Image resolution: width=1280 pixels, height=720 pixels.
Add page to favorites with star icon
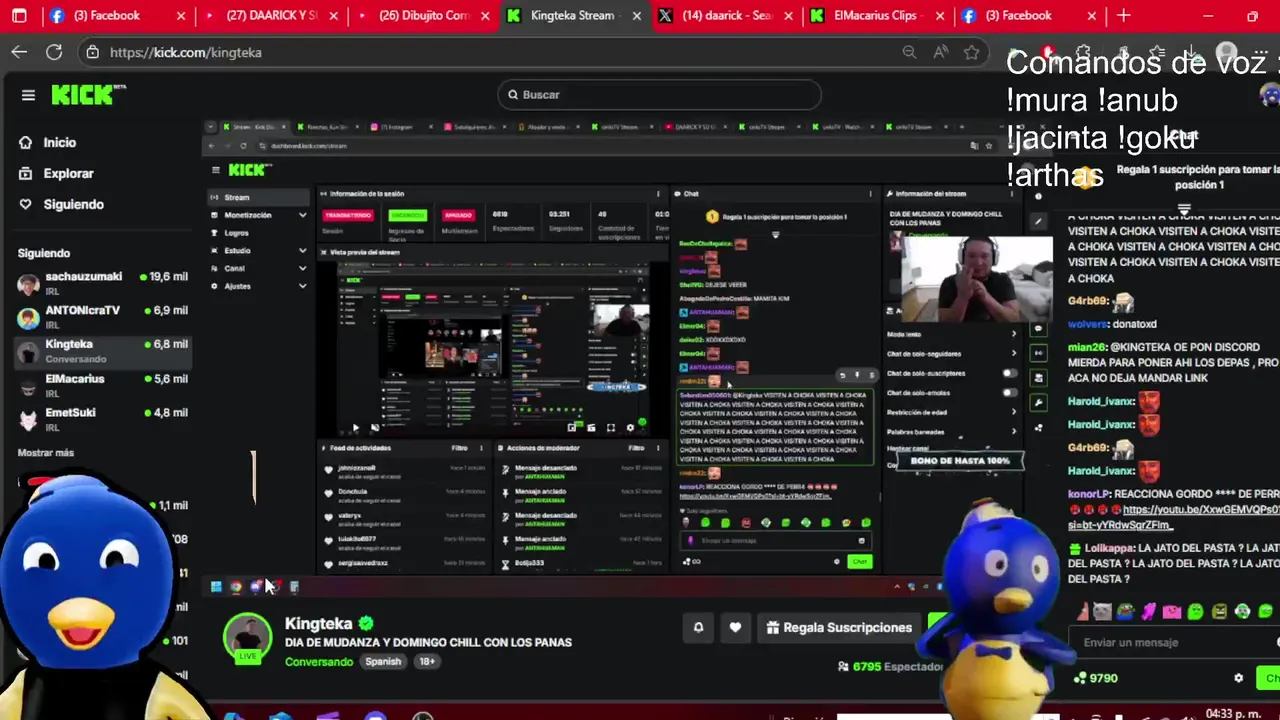tap(972, 52)
